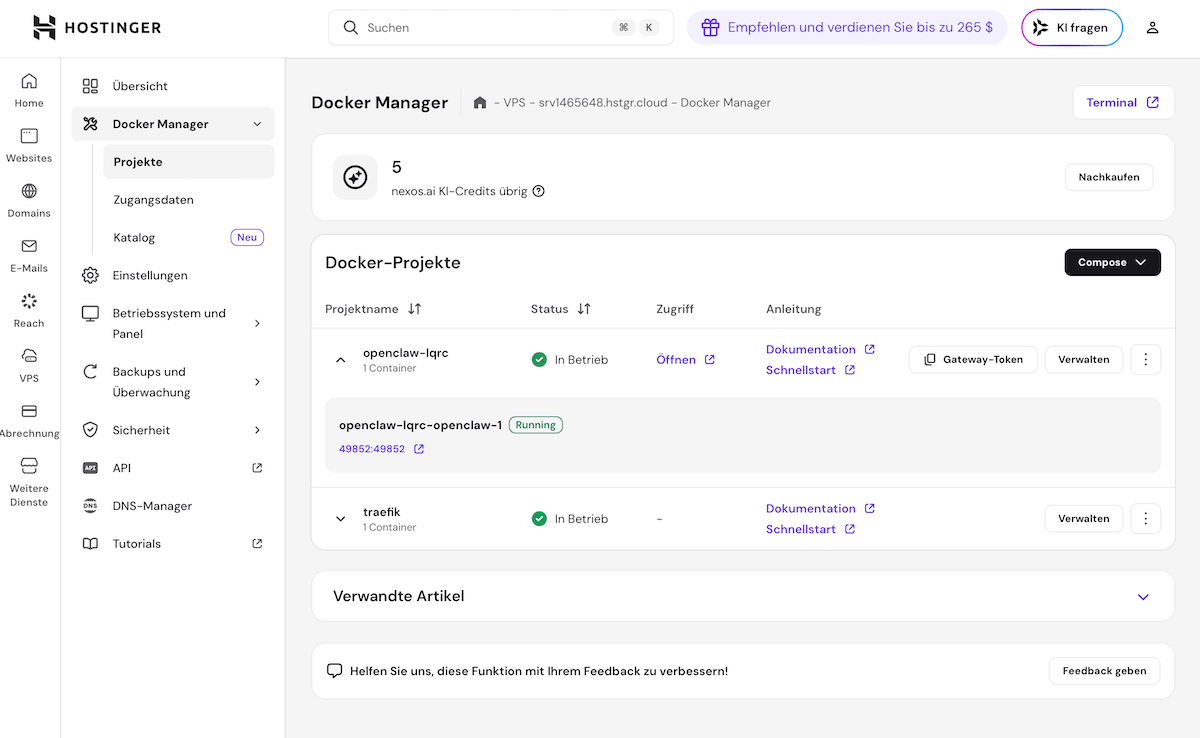
Task: Open three-dot menu for openclaw-lqrc
Action: tap(1145, 359)
